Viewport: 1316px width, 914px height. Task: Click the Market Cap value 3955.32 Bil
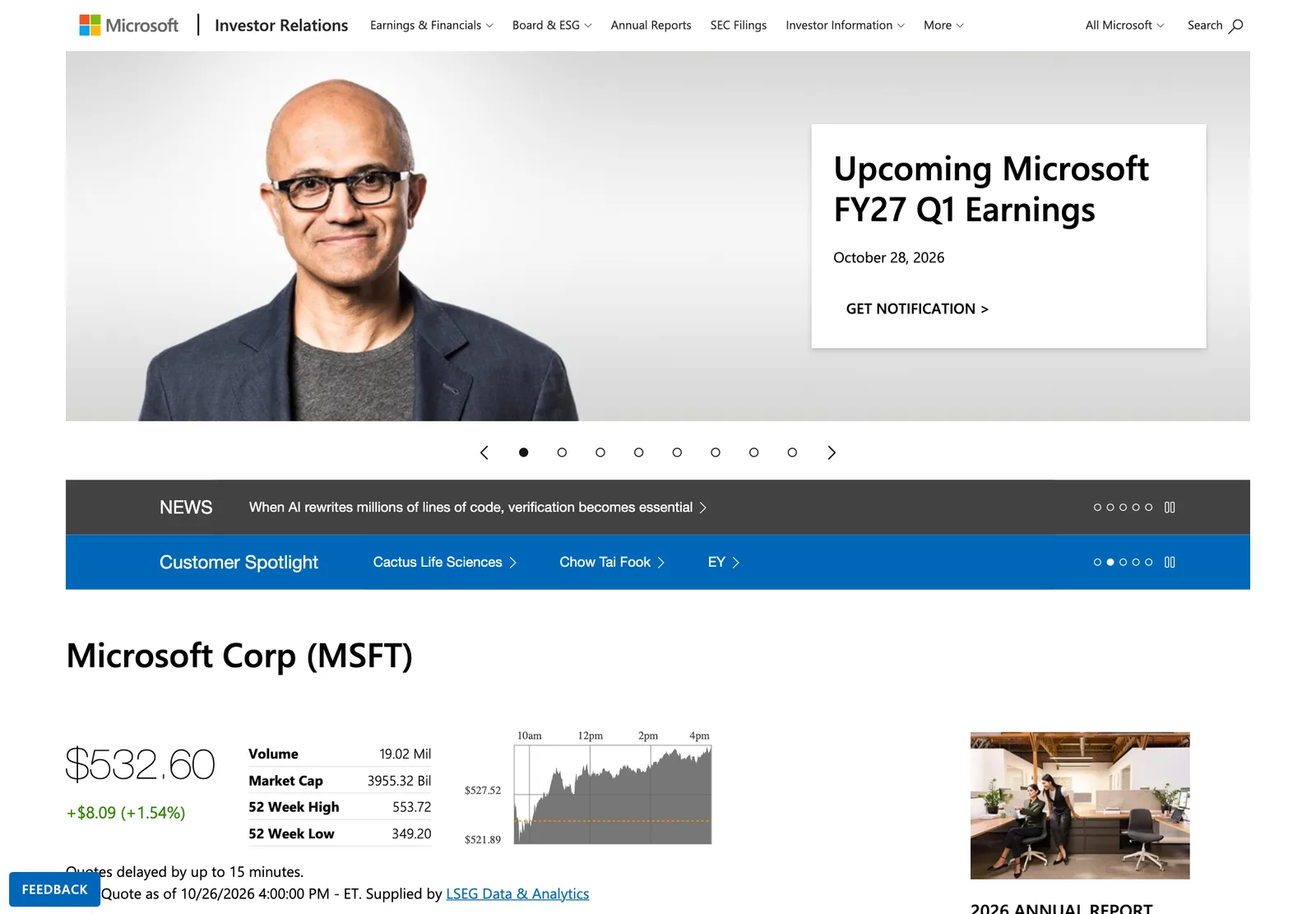[399, 781]
